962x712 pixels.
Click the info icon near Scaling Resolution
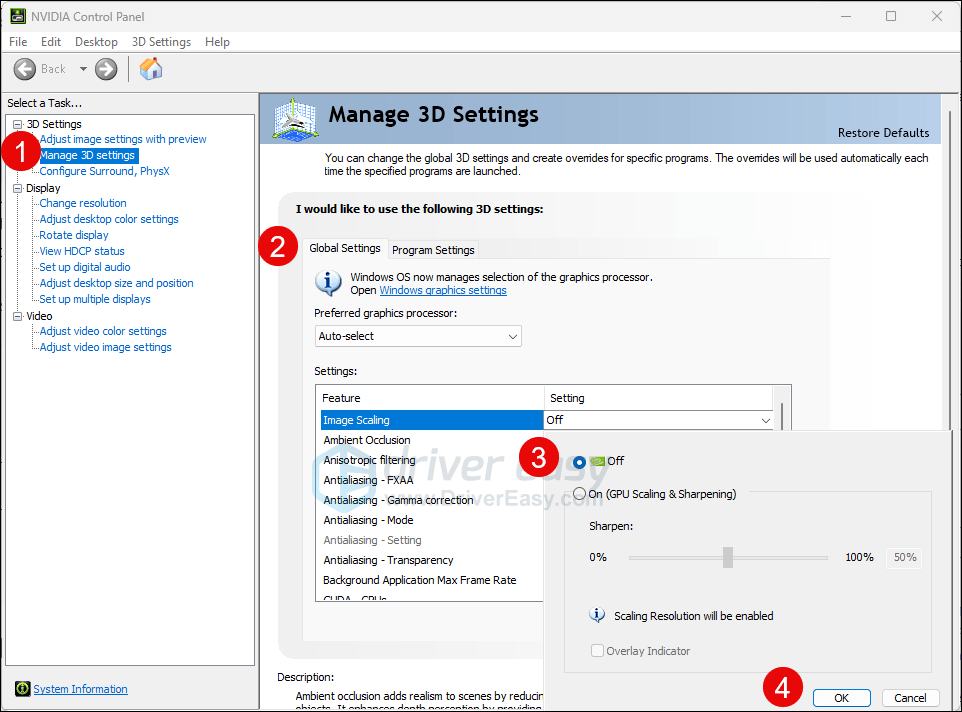coord(598,616)
